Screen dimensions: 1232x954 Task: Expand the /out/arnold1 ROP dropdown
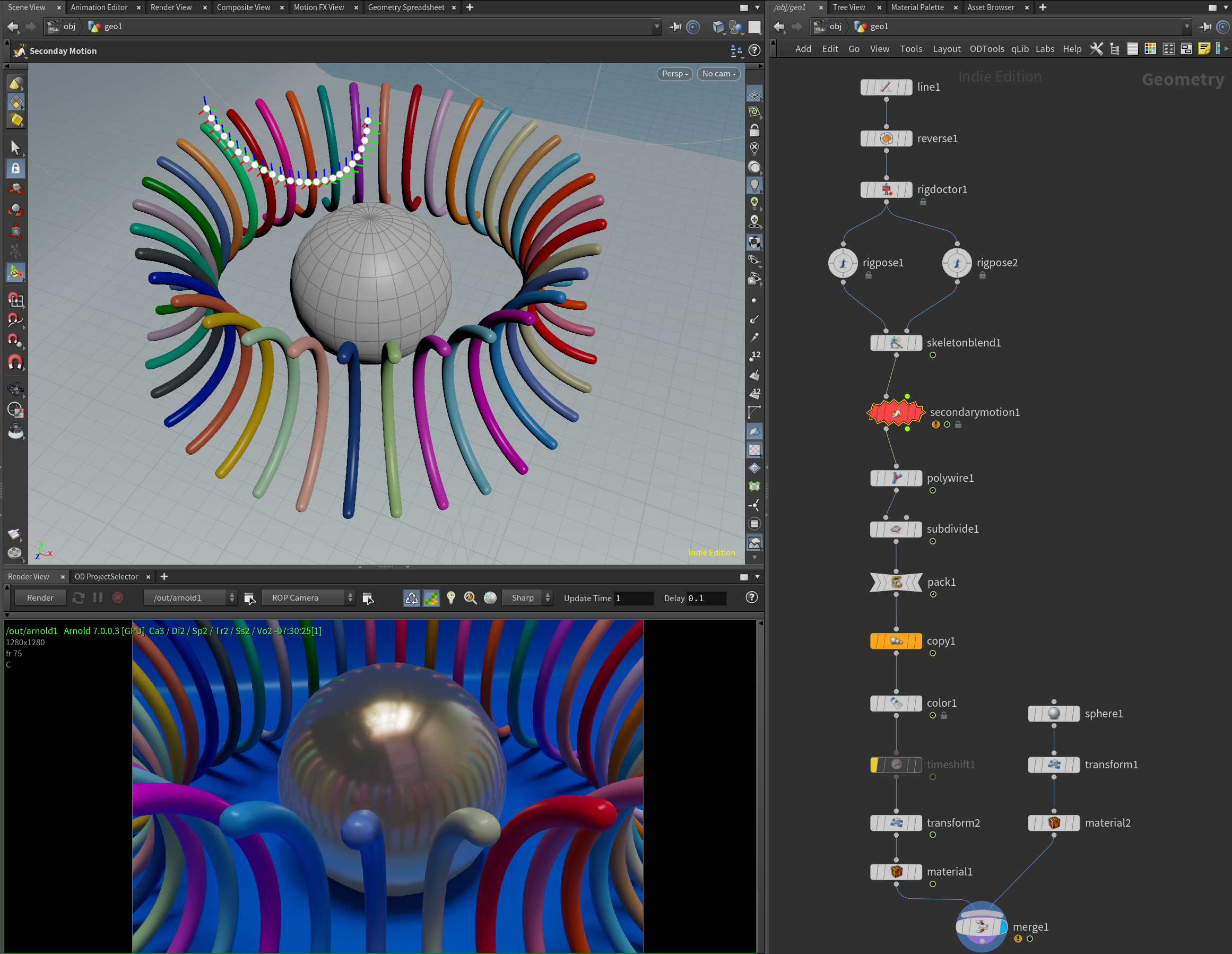pos(190,598)
